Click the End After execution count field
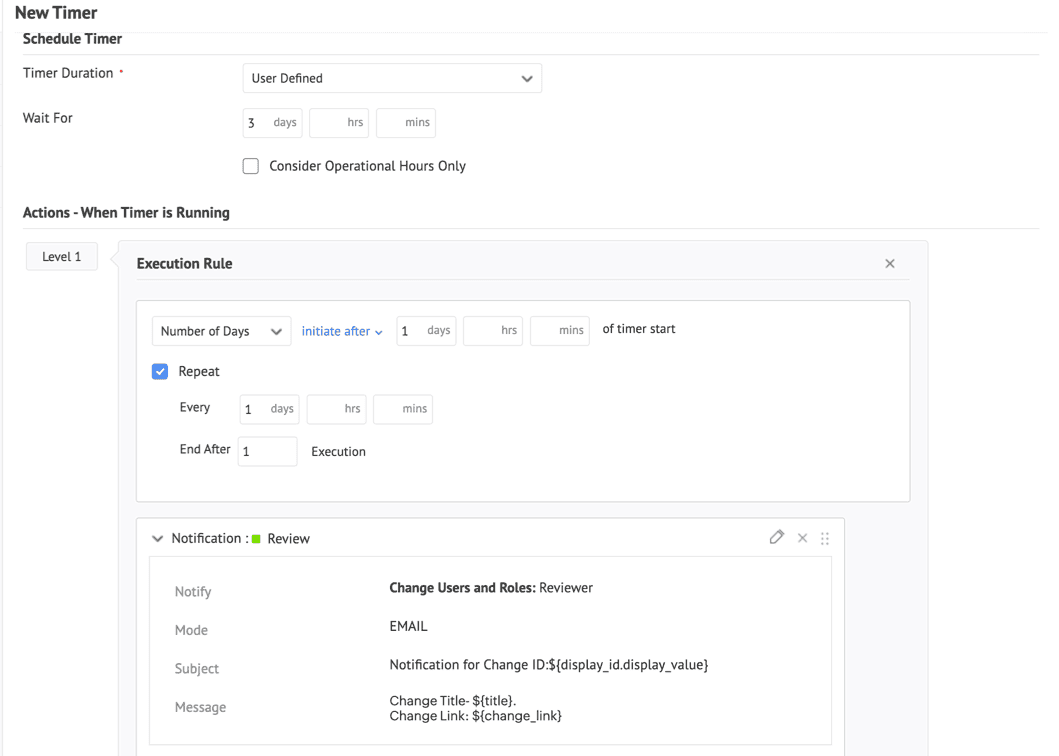The height and width of the screenshot is (756, 1059). pos(267,451)
